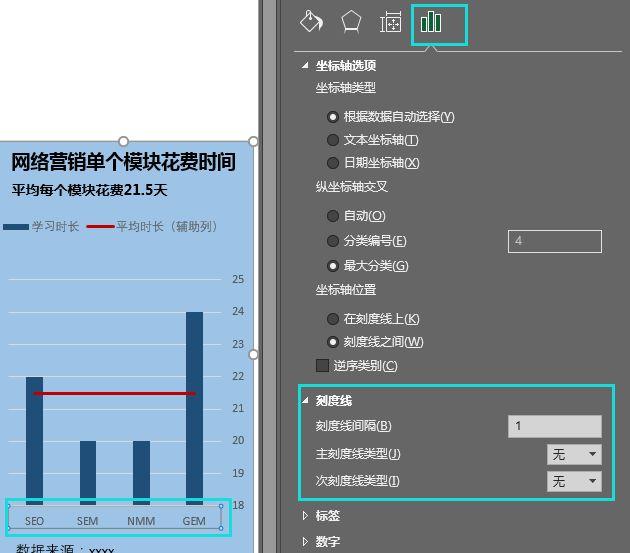Click value axis label 22
Screen dimensions: 630x553
tap(238, 376)
